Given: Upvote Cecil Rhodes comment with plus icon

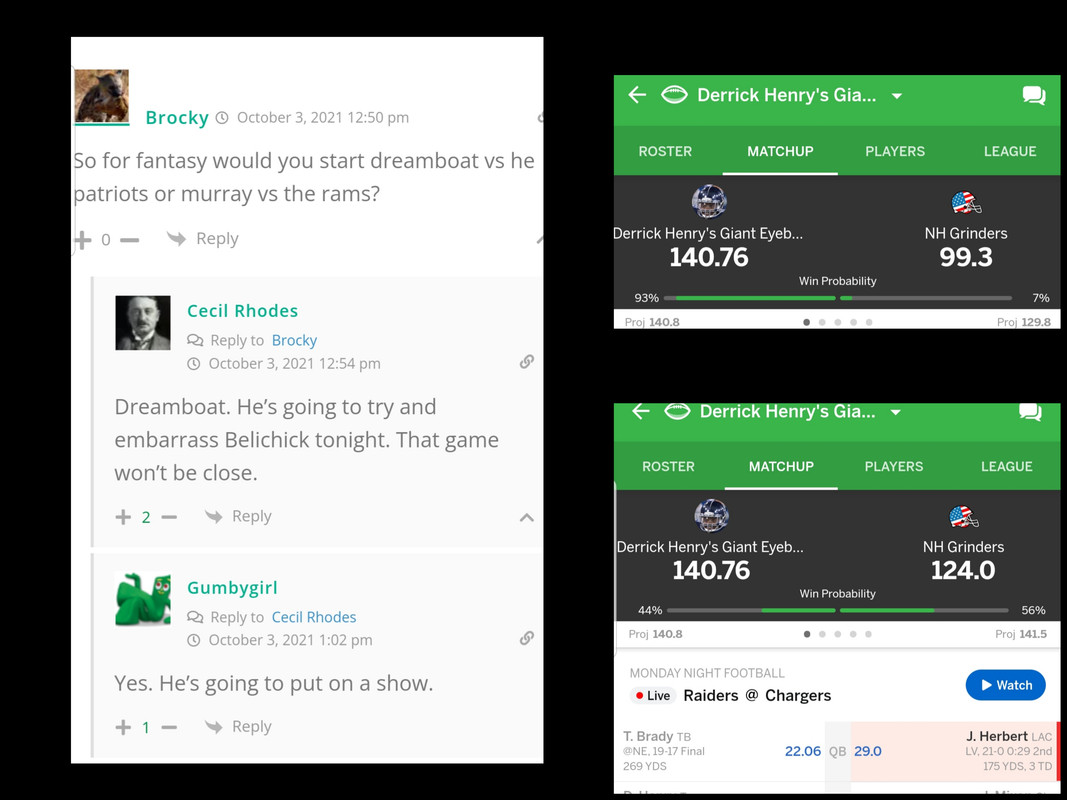Looking at the screenshot, I should point(123,517).
